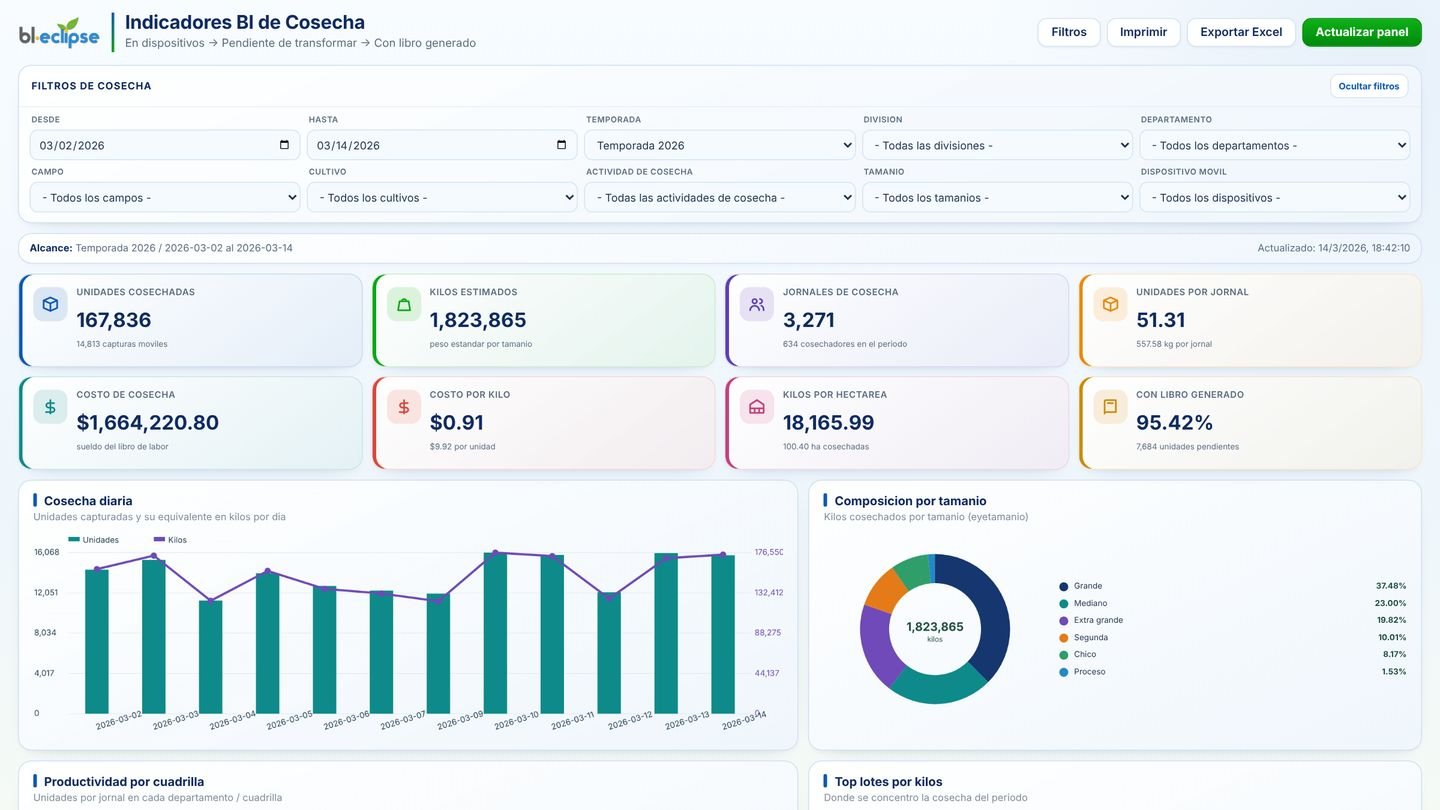Hide filters using Ocultar filtros
Viewport: 1440px width, 810px height.
coord(1369,86)
